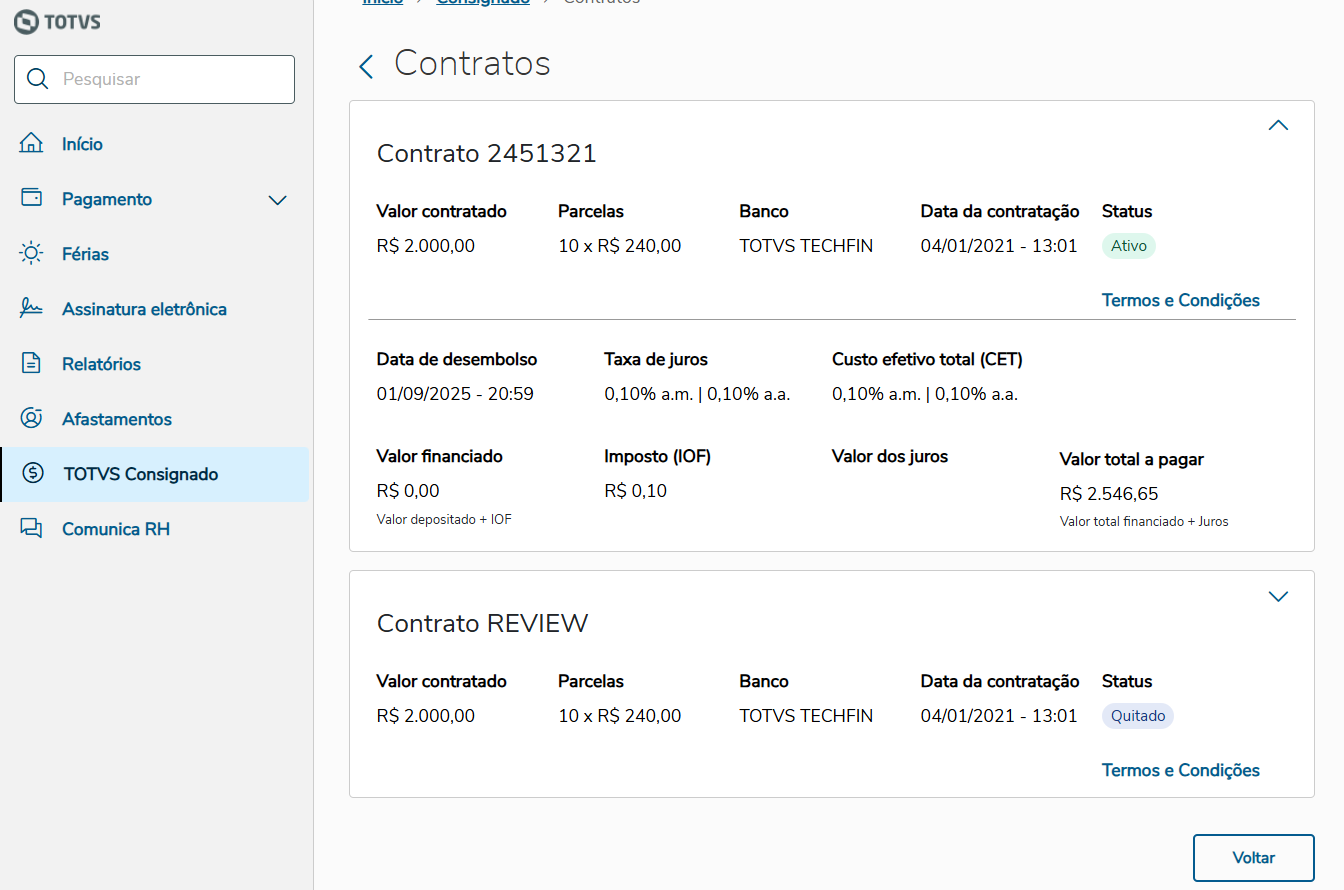
Task: Go back using the arrow beside Contratos
Action: click(366, 67)
